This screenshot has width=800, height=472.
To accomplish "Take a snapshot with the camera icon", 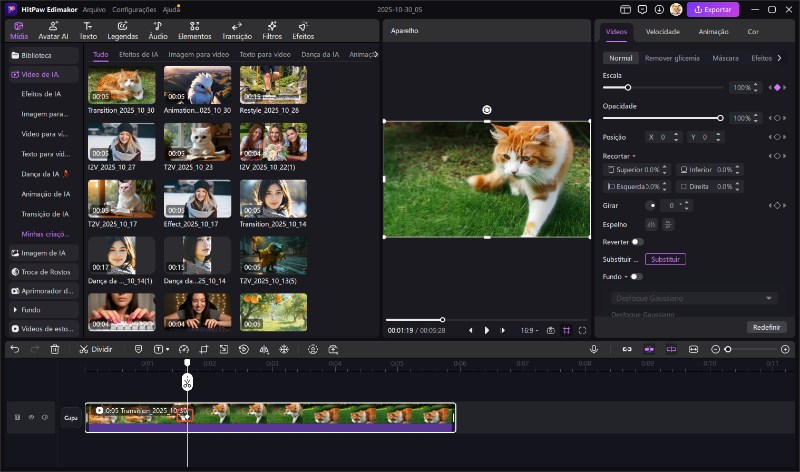I will 551,330.
